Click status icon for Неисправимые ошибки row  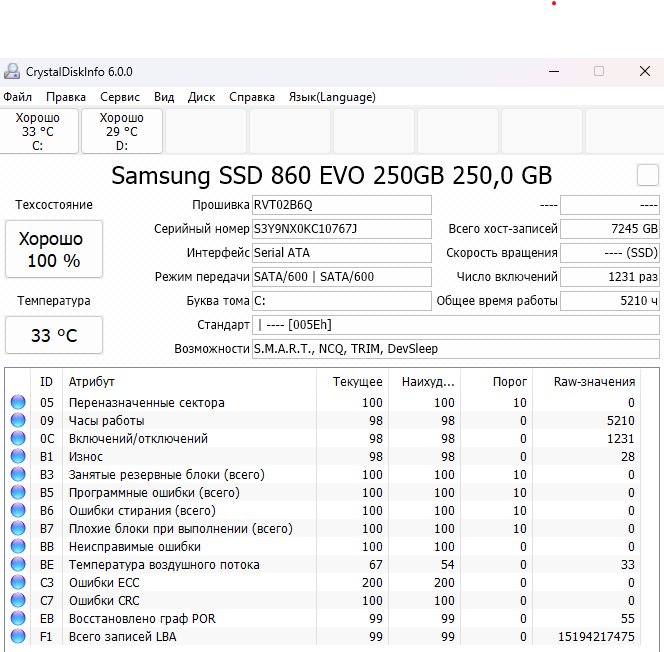18,547
